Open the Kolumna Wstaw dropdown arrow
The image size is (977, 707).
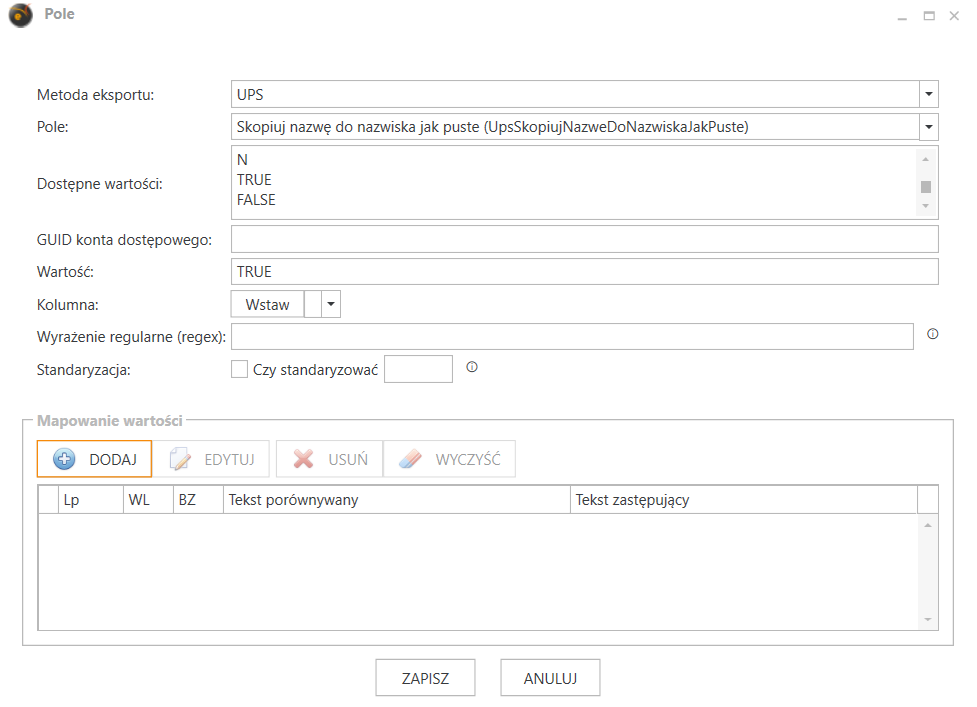point(331,305)
